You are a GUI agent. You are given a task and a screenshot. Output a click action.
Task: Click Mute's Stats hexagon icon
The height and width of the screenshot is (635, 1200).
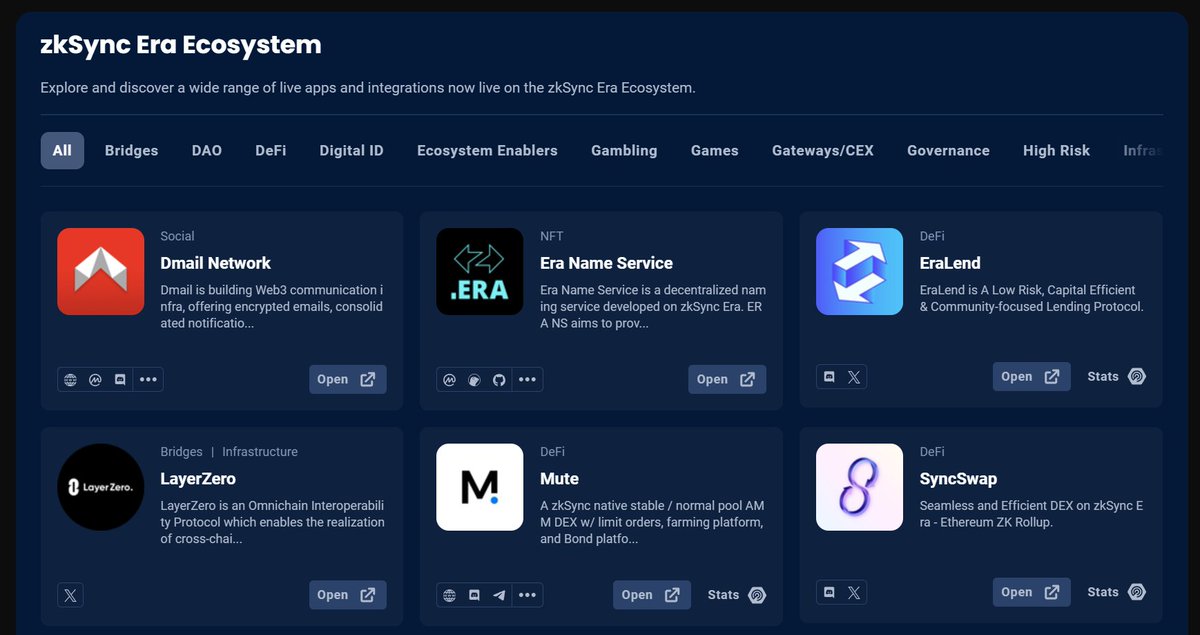(757, 595)
